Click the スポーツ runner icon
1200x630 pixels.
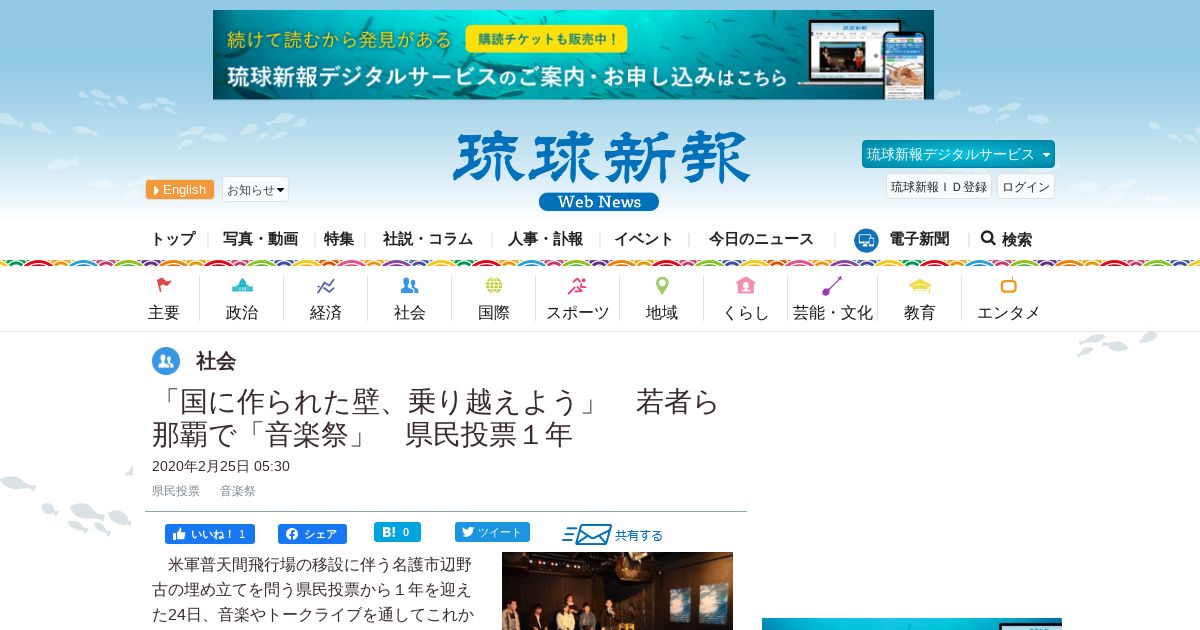point(577,286)
